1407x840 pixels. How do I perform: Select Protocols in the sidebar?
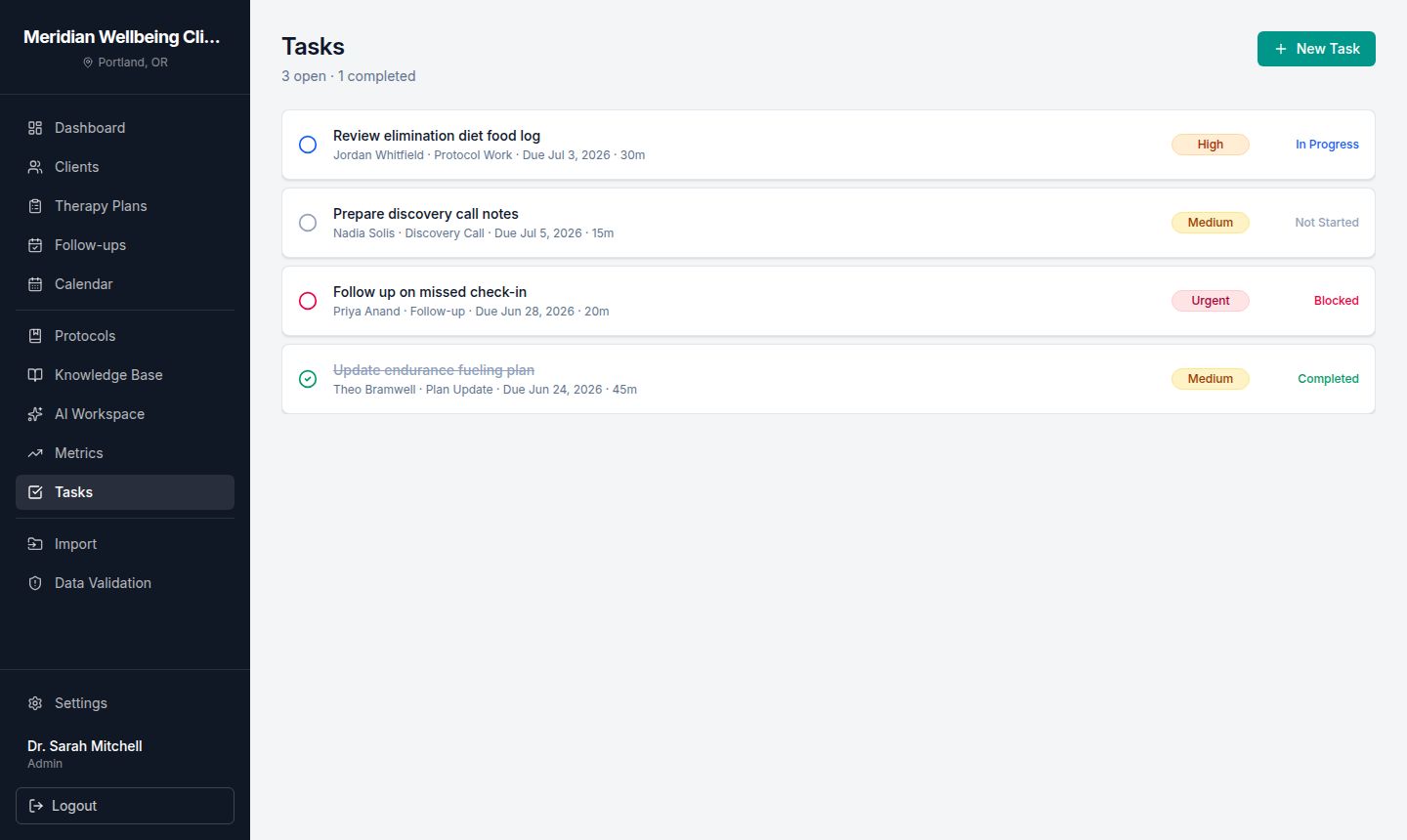(125, 336)
